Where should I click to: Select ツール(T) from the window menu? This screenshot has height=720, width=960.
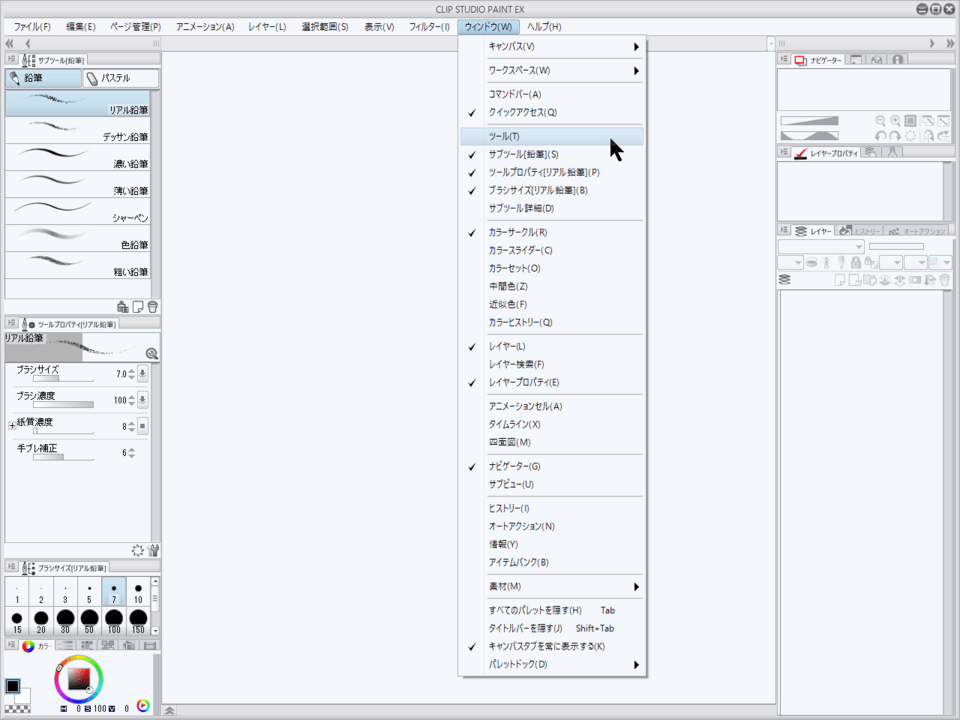504,136
